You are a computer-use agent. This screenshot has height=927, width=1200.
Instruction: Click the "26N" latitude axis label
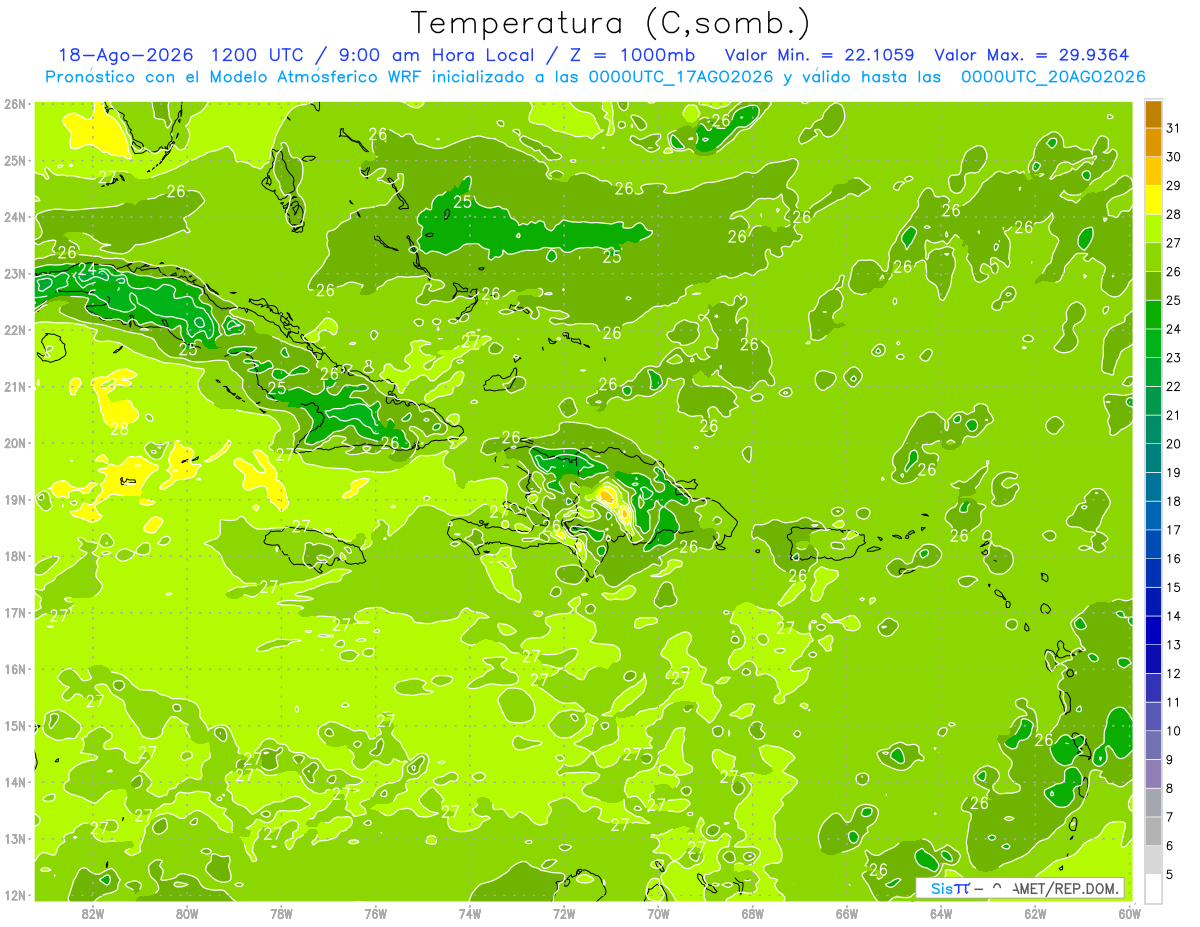tap(15, 104)
